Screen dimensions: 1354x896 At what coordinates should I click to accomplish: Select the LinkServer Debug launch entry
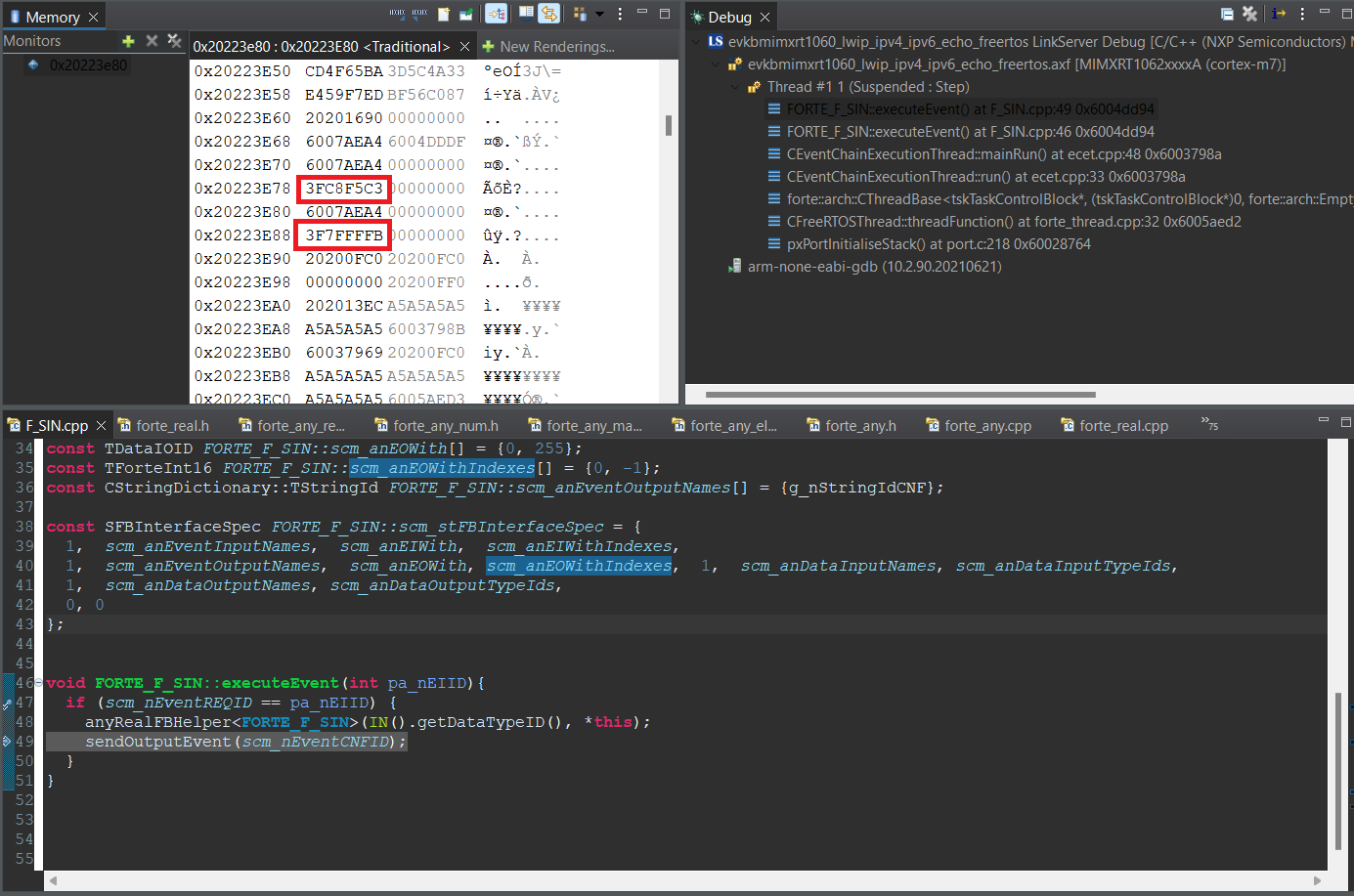tap(1030, 42)
